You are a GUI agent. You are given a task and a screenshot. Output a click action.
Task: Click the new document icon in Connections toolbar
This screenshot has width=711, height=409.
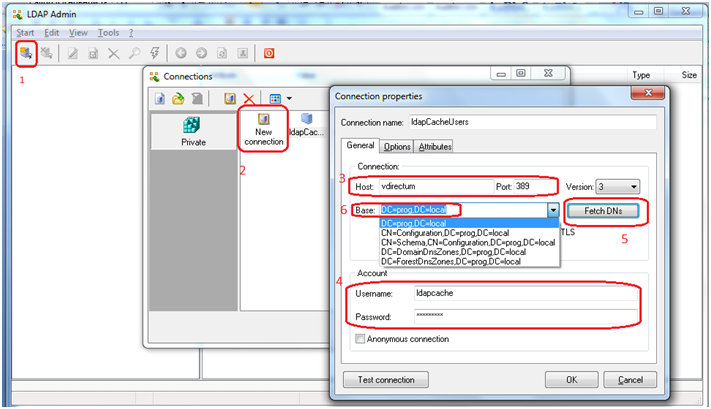[x=160, y=98]
